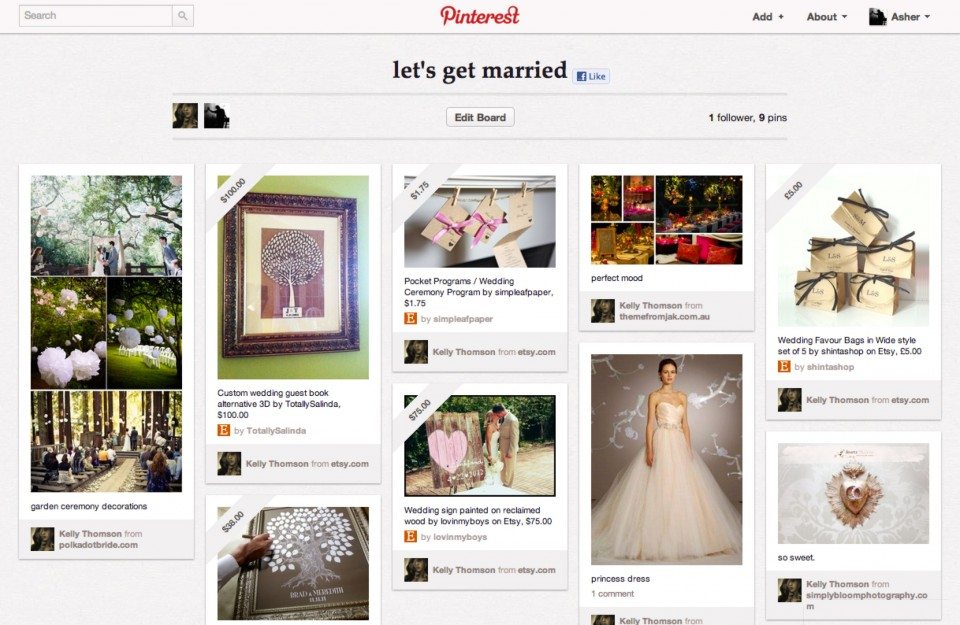The height and width of the screenshot is (625, 960).
Task: Visit the TotallySalinda seller link
Action: point(276,431)
